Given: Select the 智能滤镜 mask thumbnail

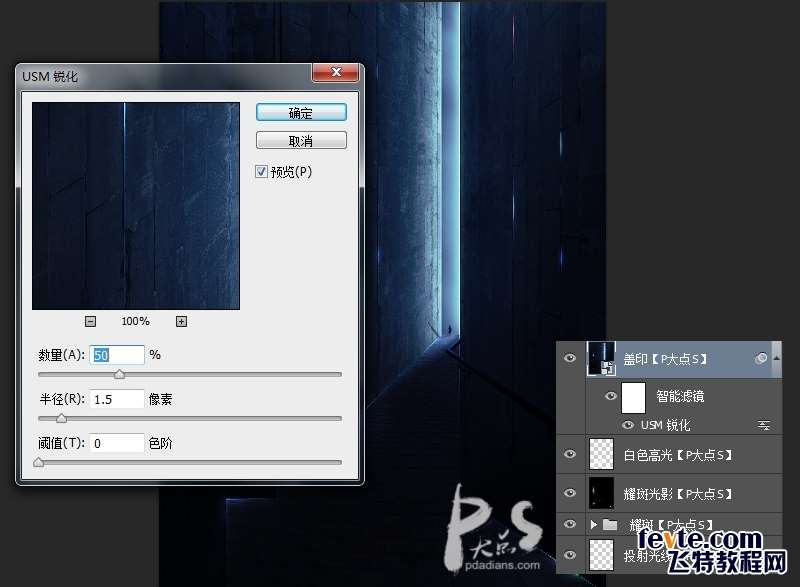Looking at the screenshot, I should 633,397.
